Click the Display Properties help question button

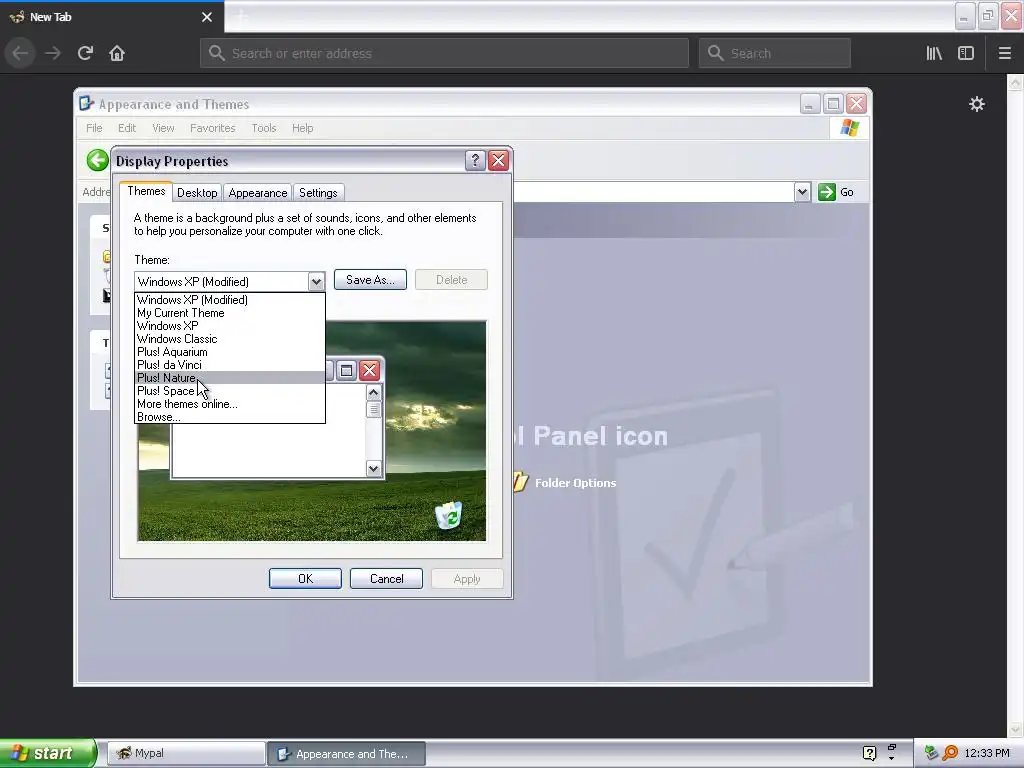coord(475,160)
